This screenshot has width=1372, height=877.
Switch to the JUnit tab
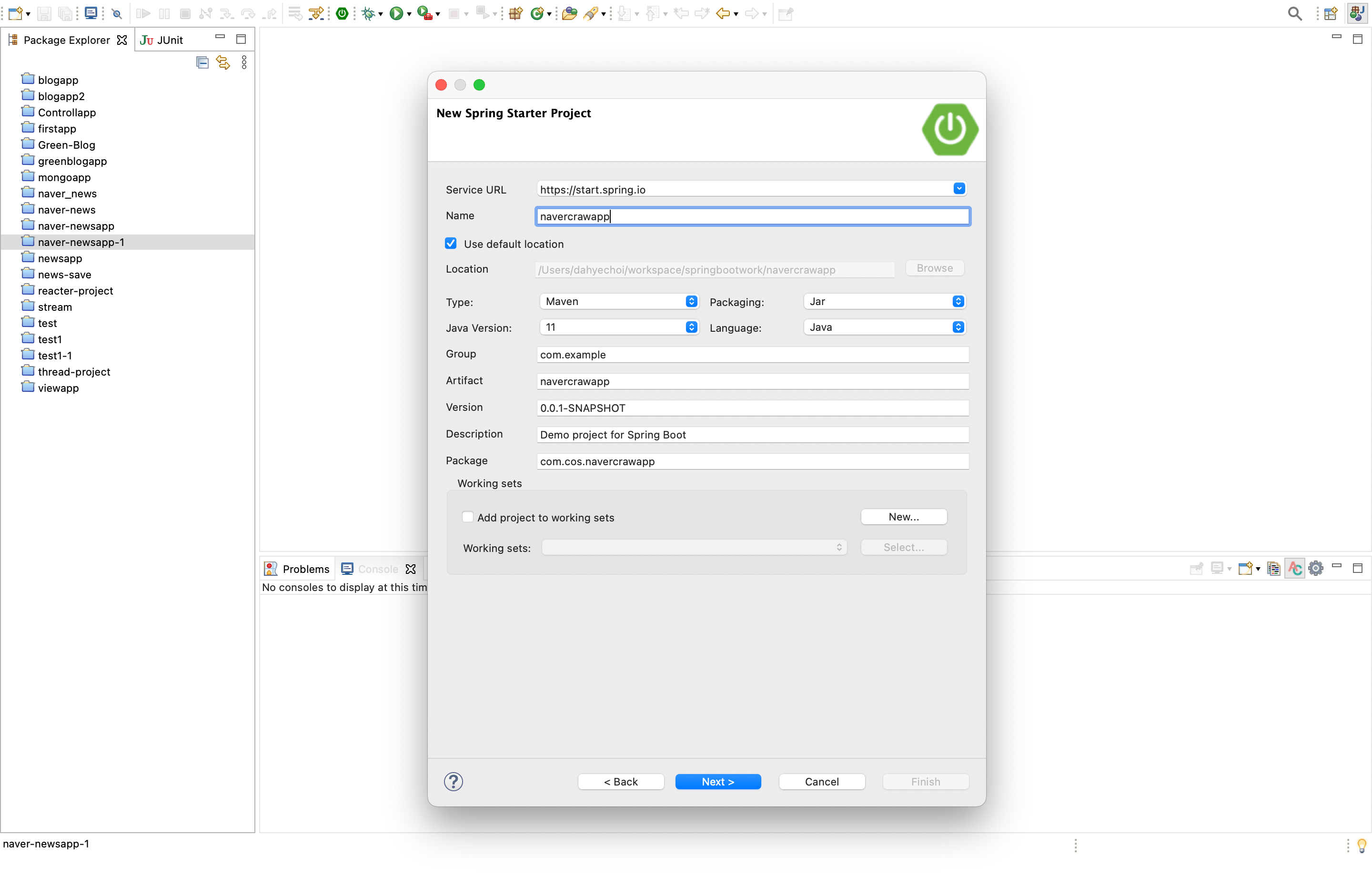[x=162, y=40]
